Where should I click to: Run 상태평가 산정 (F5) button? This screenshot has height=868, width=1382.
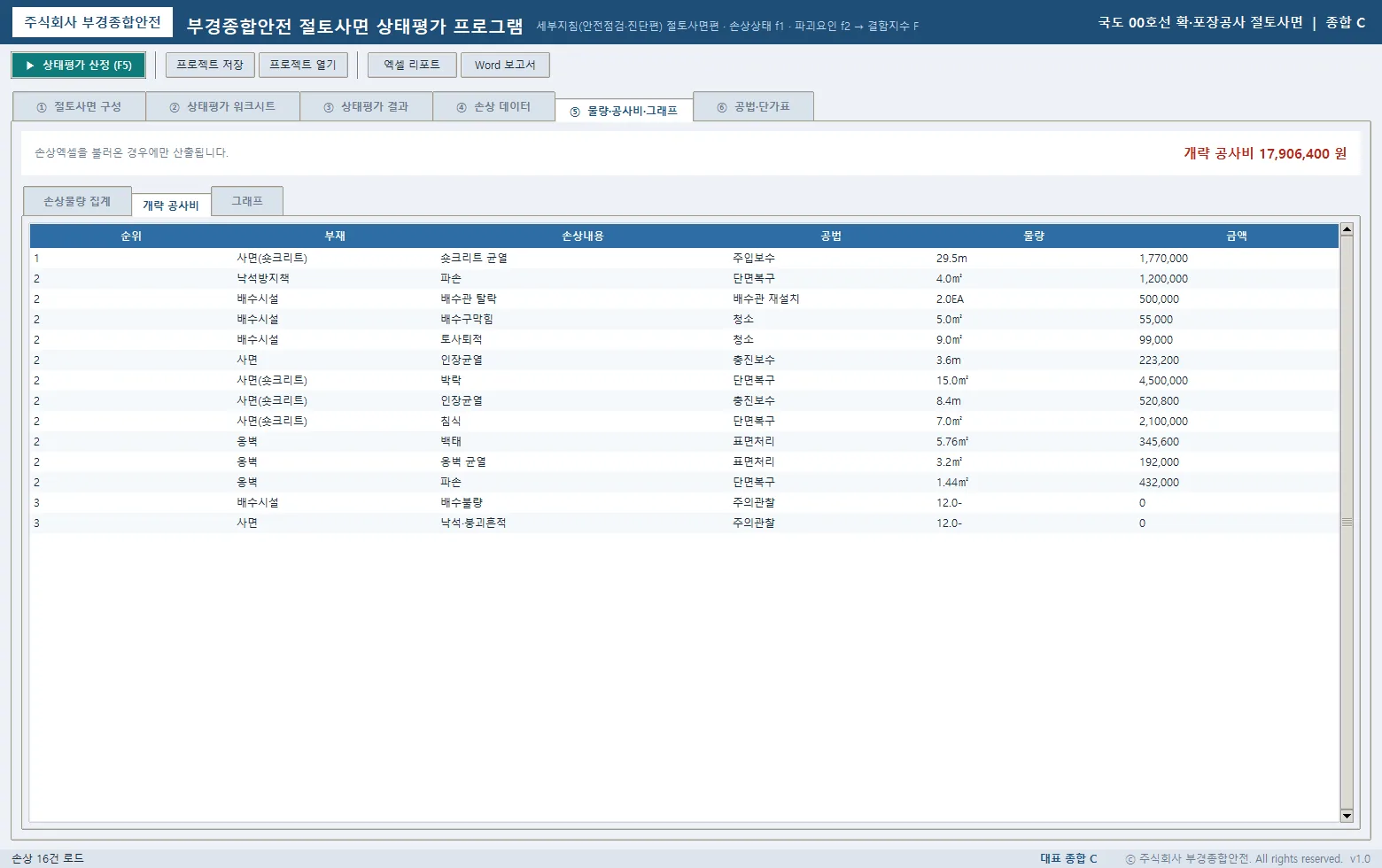(78, 66)
